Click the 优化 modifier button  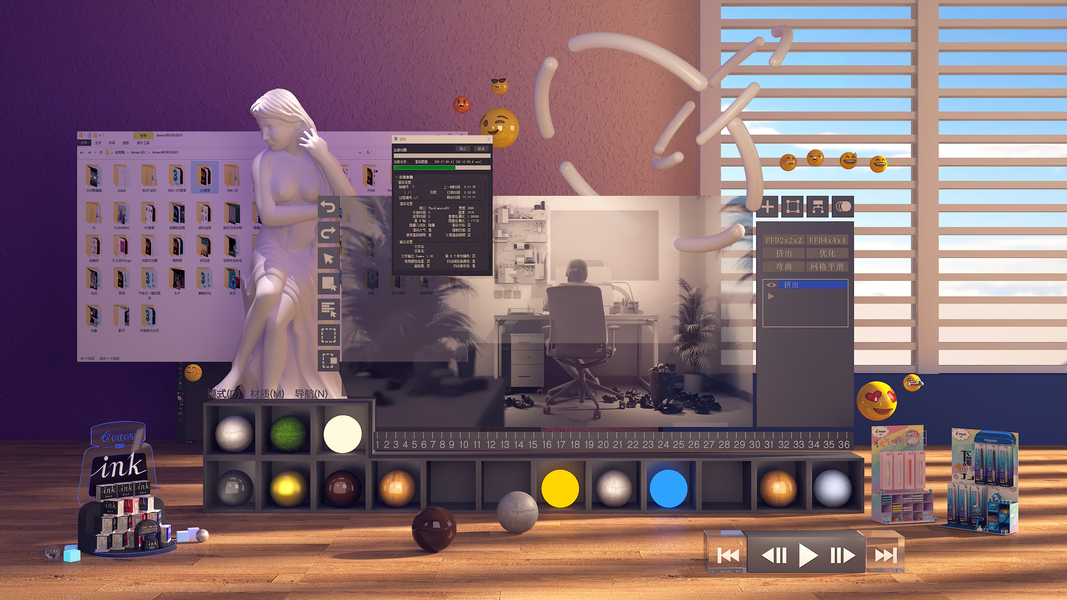[x=827, y=253]
